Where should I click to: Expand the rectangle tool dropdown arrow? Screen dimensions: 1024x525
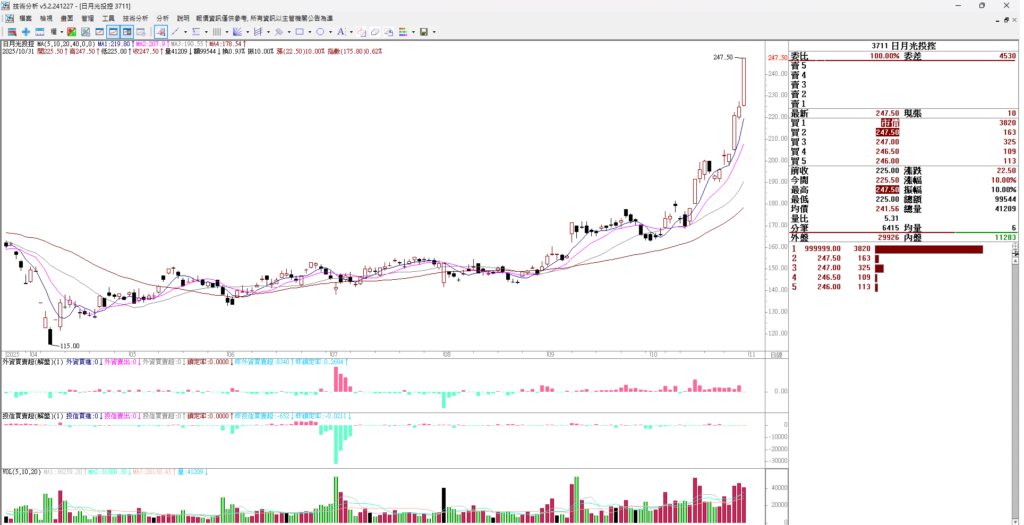tap(308, 32)
